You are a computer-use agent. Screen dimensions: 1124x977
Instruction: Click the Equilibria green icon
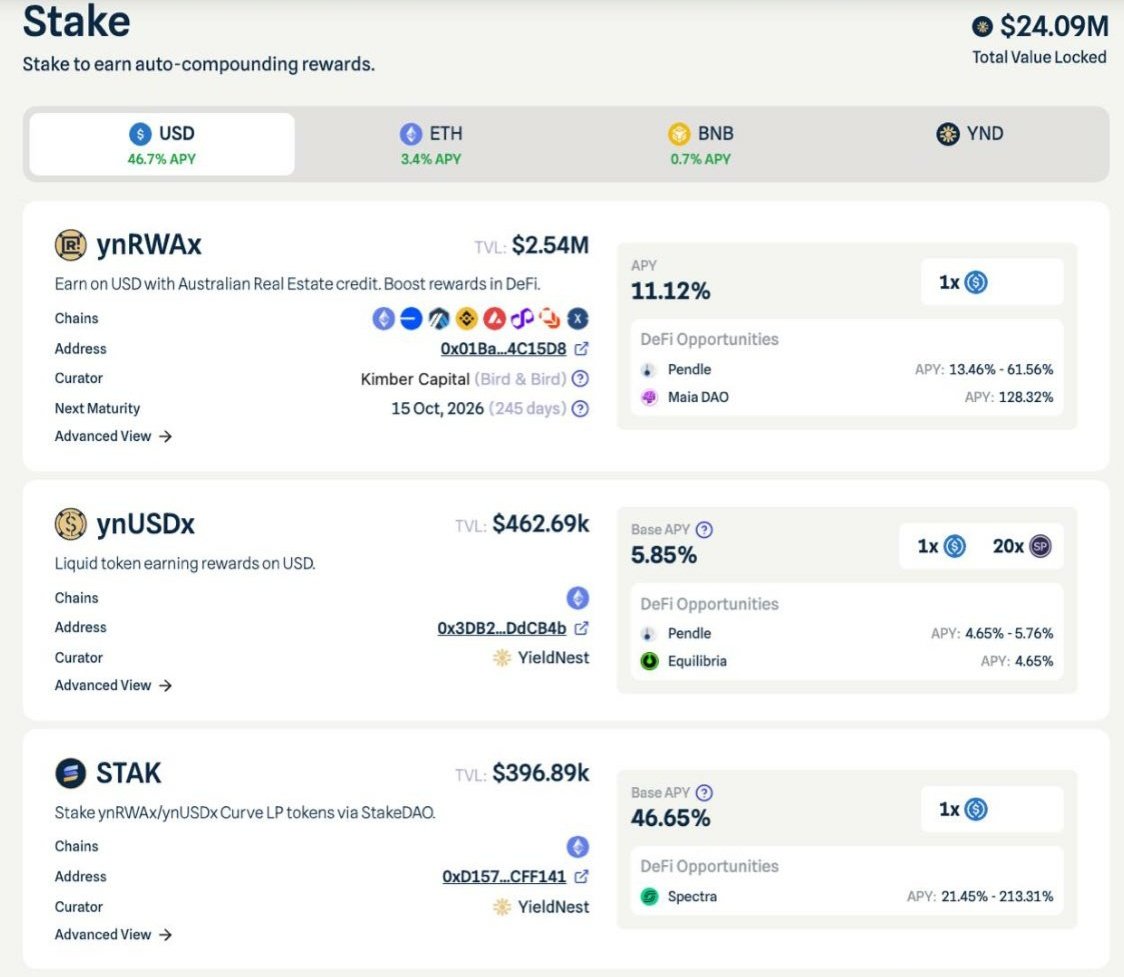(x=649, y=661)
